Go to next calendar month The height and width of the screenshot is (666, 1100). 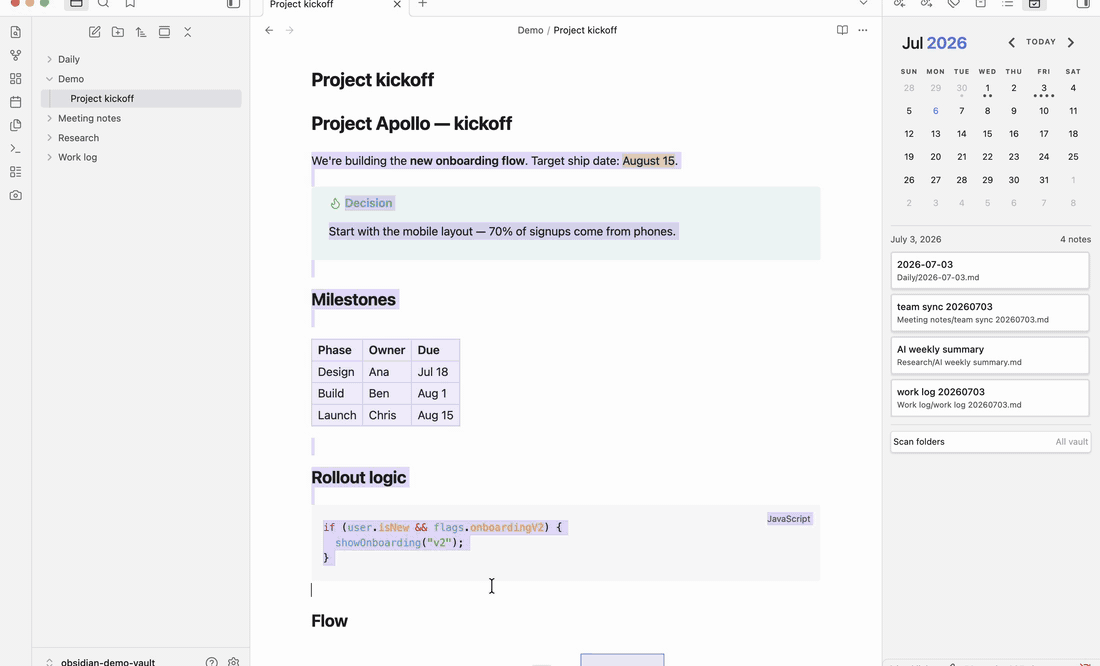click(x=1071, y=43)
